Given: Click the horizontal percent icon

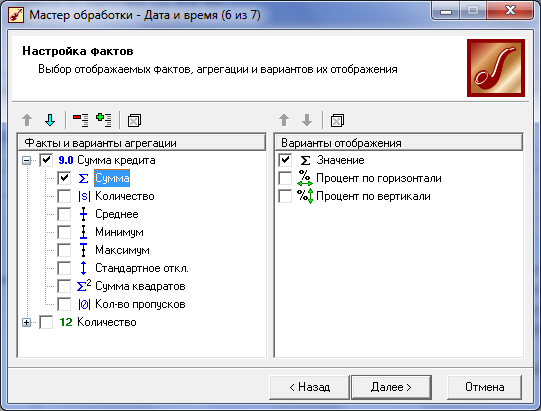Looking at the screenshot, I should pyautogui.click(x=305, y=178).
